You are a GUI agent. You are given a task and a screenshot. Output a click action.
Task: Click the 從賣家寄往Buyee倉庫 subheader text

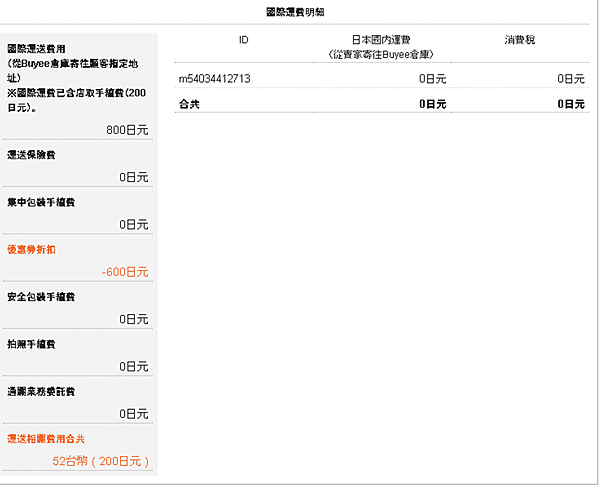coord(380,52)
